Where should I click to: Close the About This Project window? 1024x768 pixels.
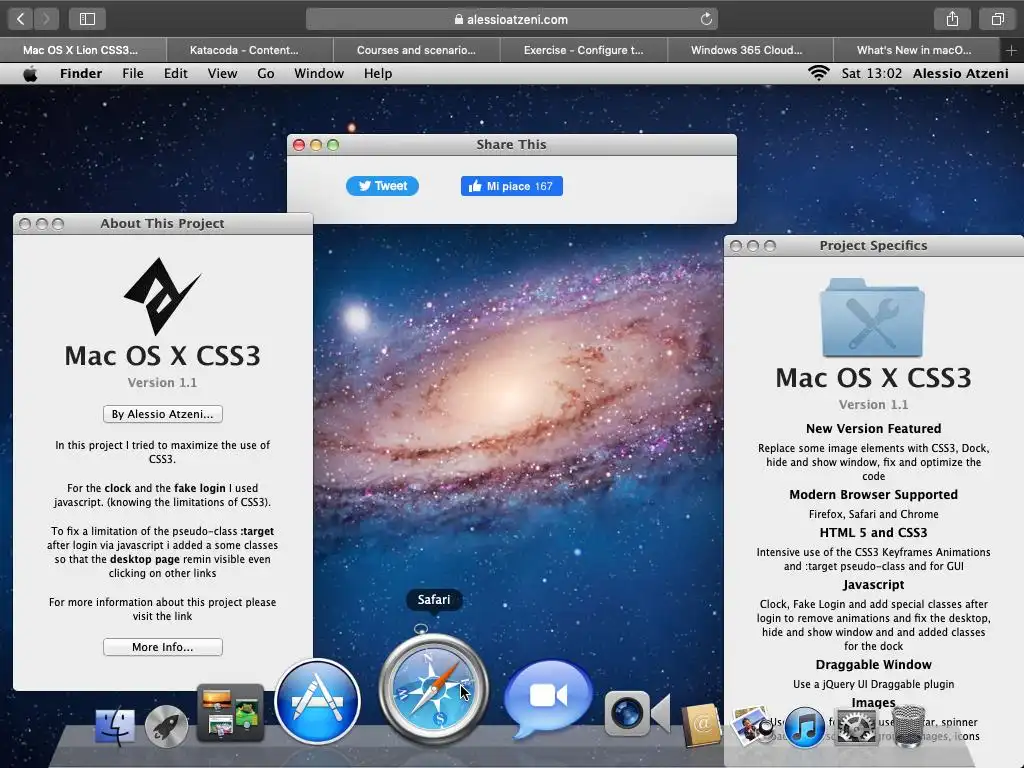(25, 224)
